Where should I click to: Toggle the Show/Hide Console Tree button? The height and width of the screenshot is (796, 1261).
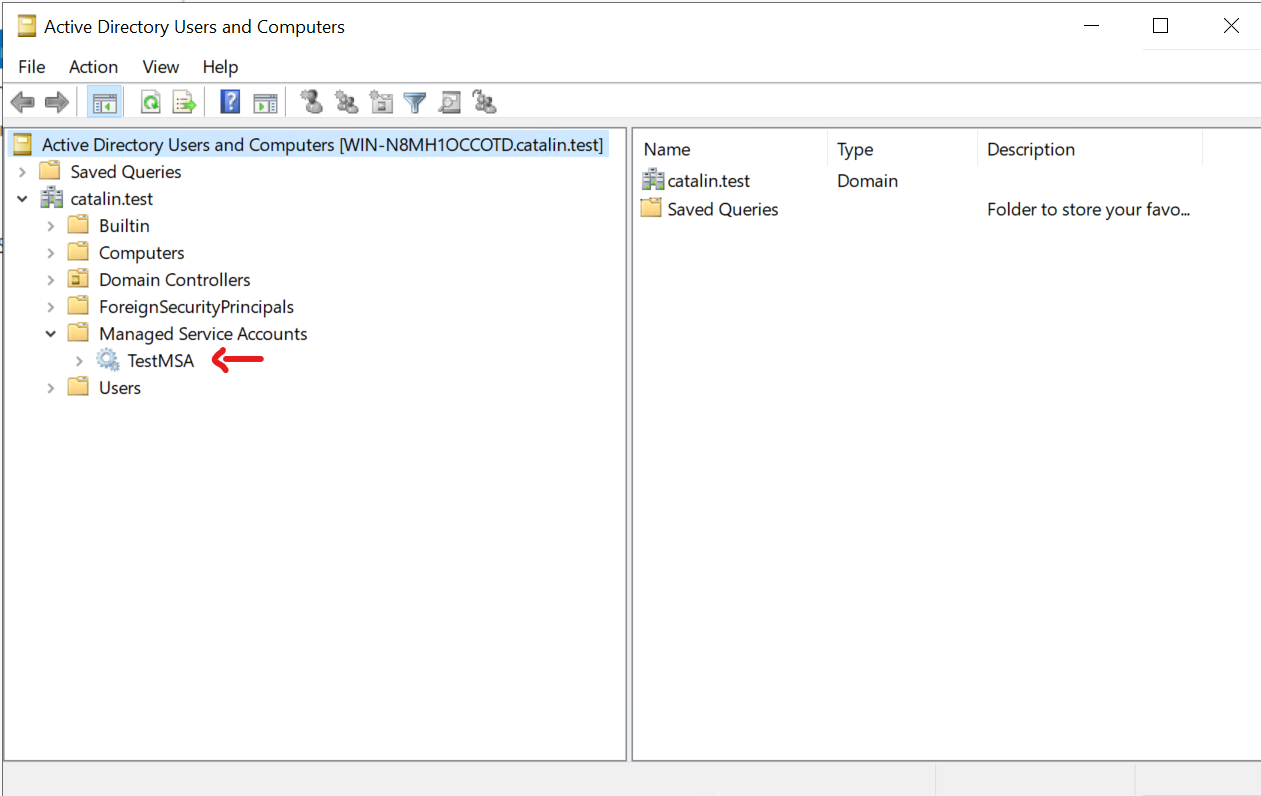104,102
